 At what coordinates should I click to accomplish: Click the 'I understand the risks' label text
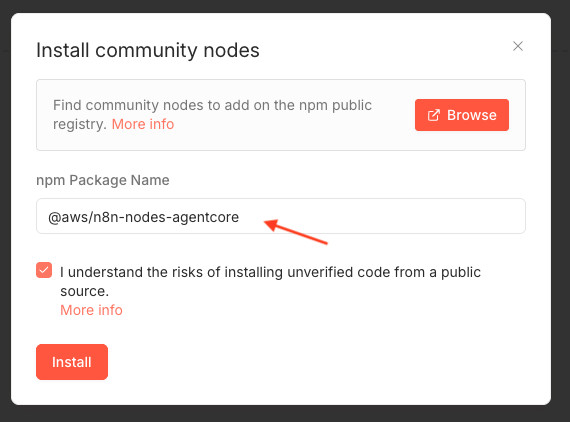coord(270,281)
